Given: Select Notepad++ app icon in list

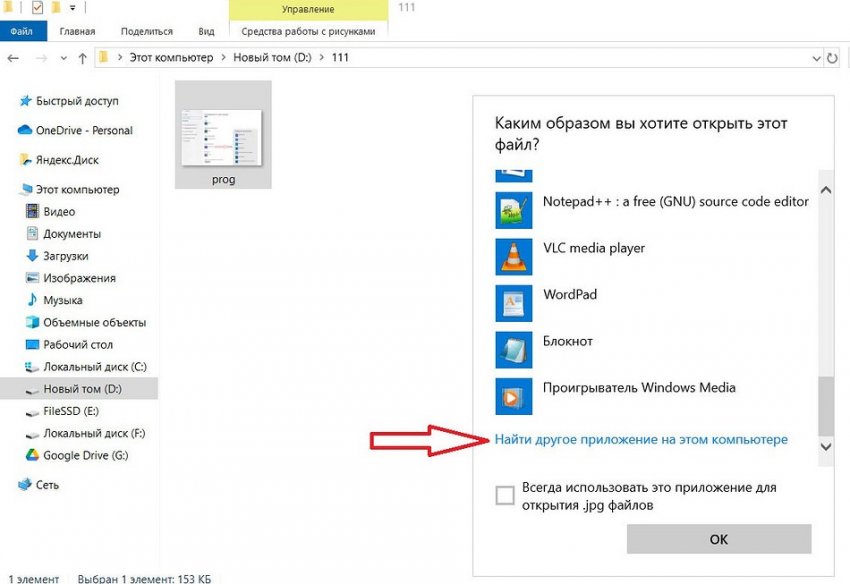Looking at the screenshot, I should point(514,209).
